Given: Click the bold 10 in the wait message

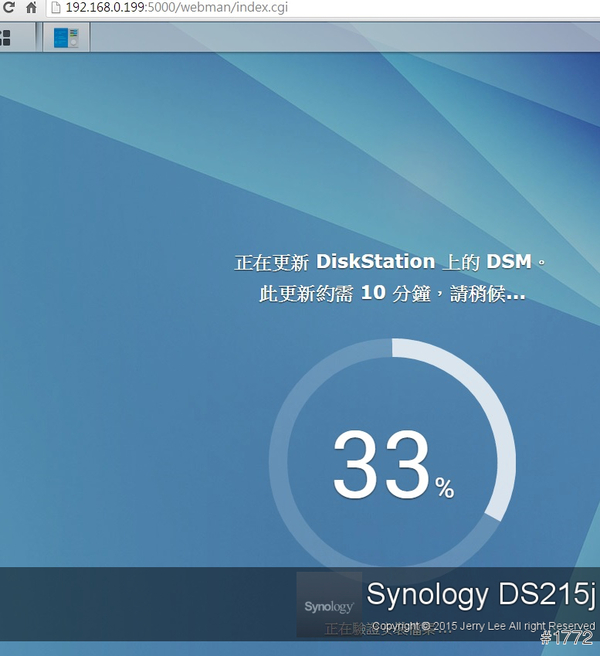Looking at the screenshot, I should tap(372, 295).
